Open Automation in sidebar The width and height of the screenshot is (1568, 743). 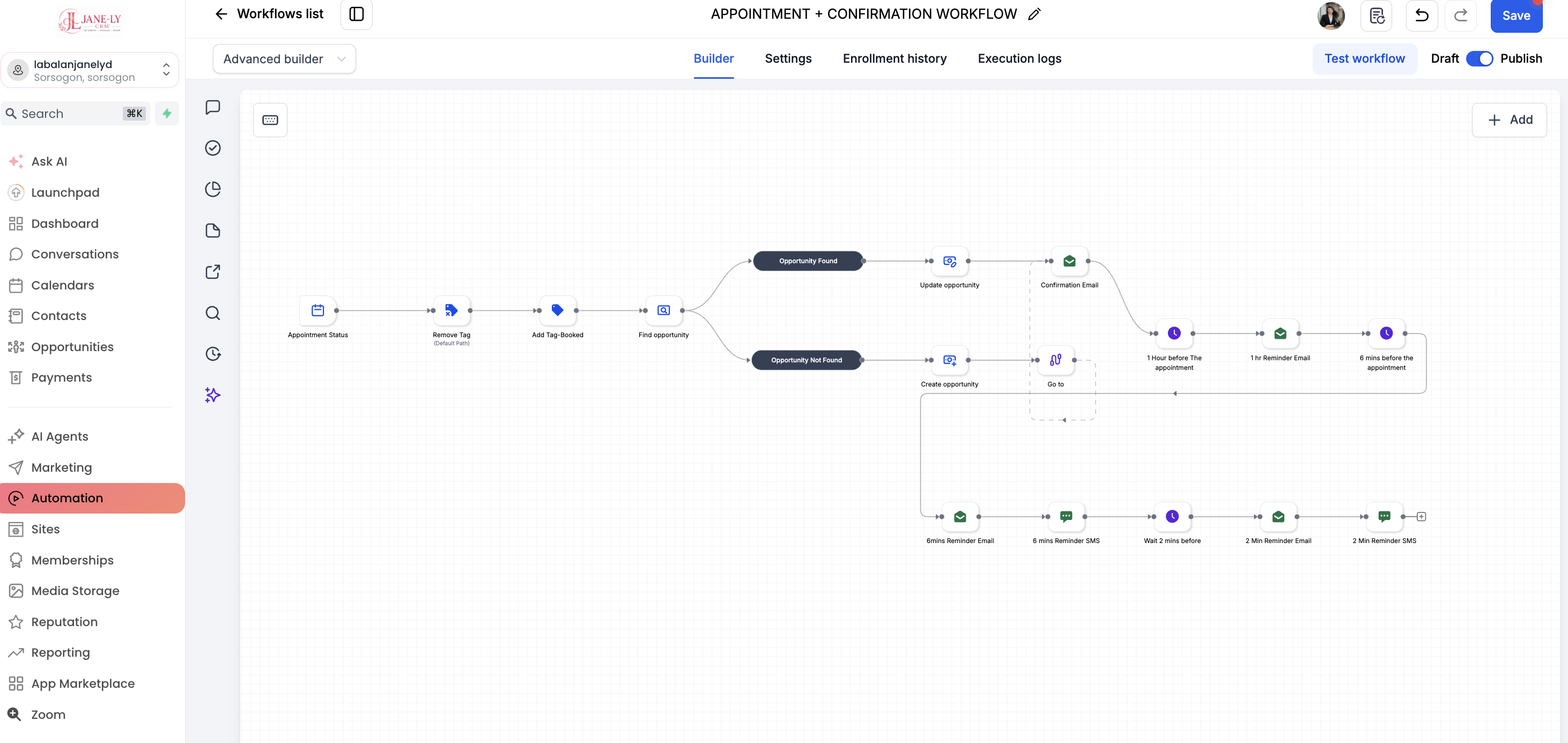[x=93, y=499]
